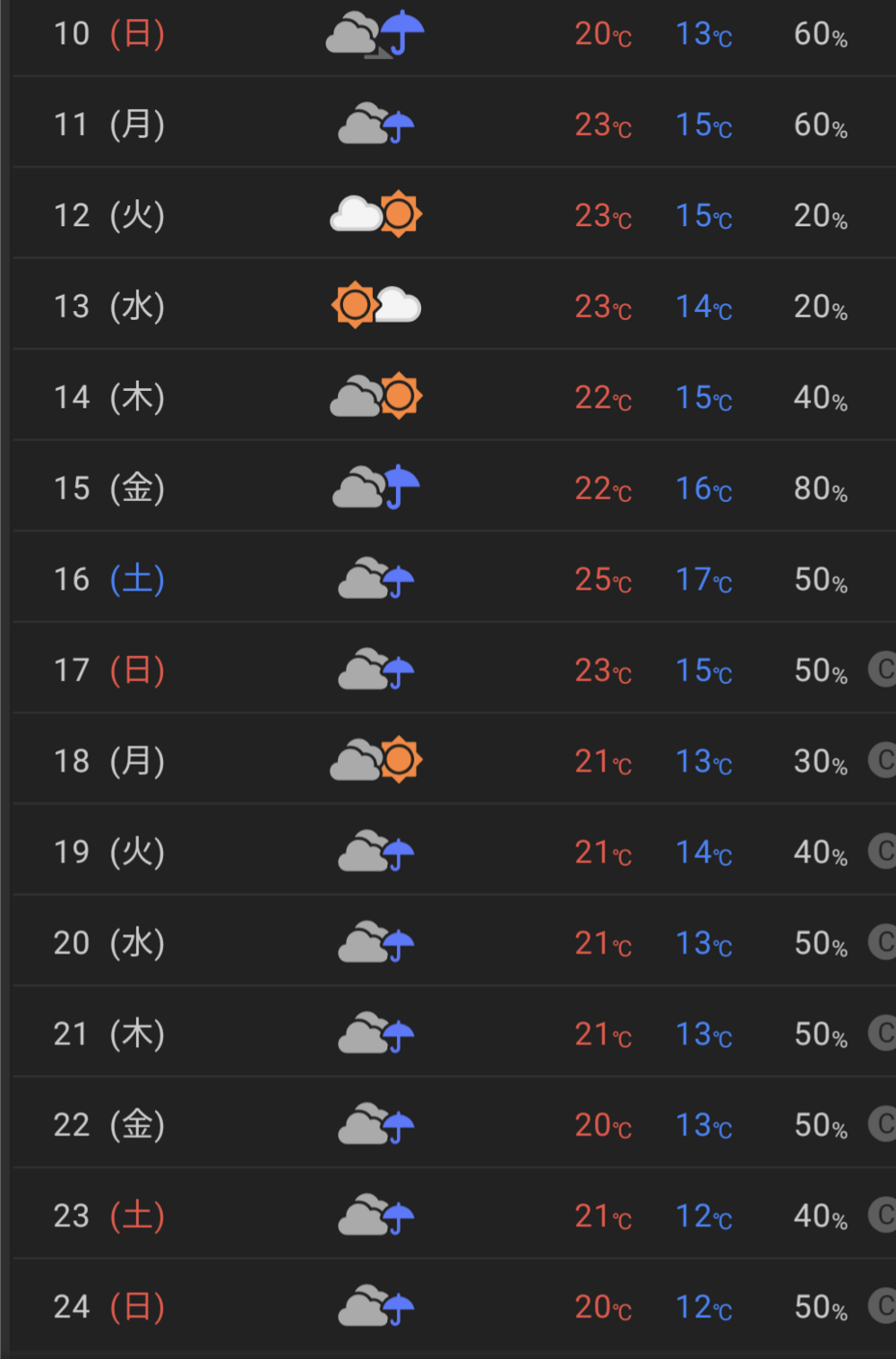This screenshot has width=896, height=1359.
Task: Click the large umbrella weather icon on day 15
Action: (375, 488)
